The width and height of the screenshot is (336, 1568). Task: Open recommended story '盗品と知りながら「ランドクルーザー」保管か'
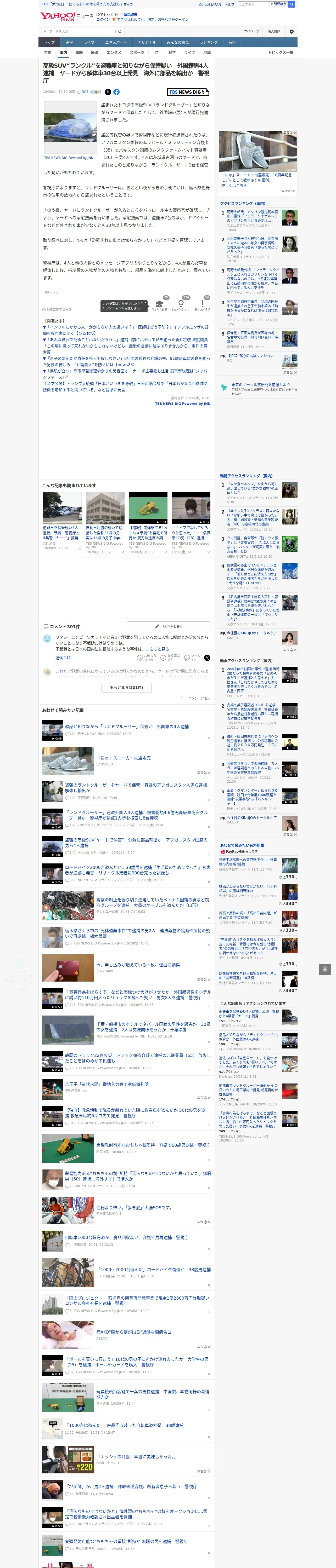tap(127, 726)
